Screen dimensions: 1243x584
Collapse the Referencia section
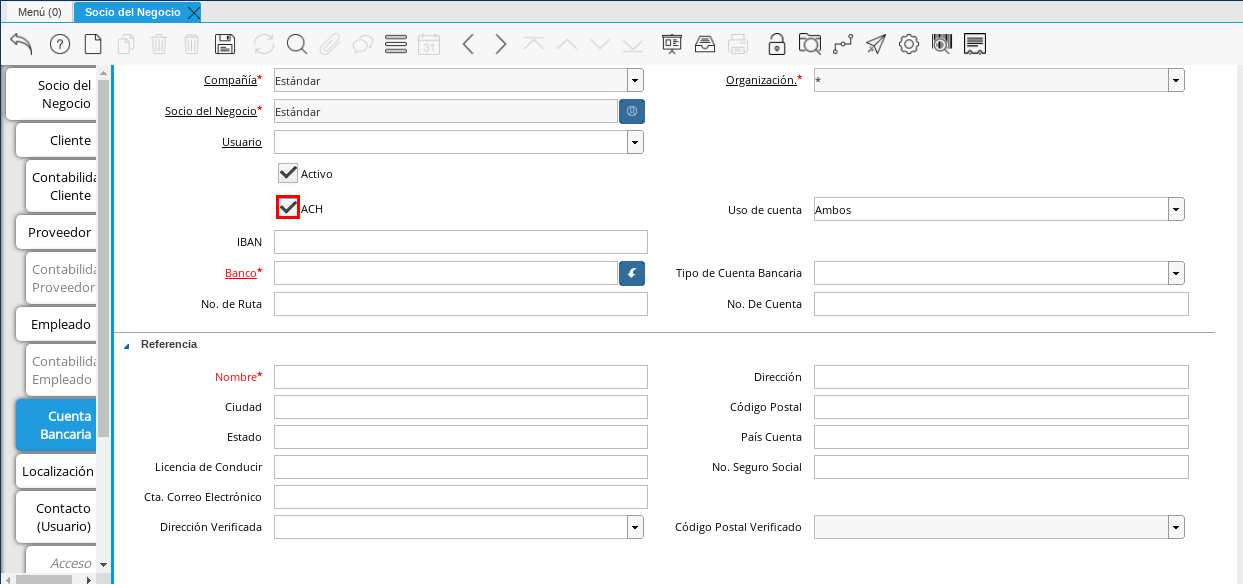127,345
